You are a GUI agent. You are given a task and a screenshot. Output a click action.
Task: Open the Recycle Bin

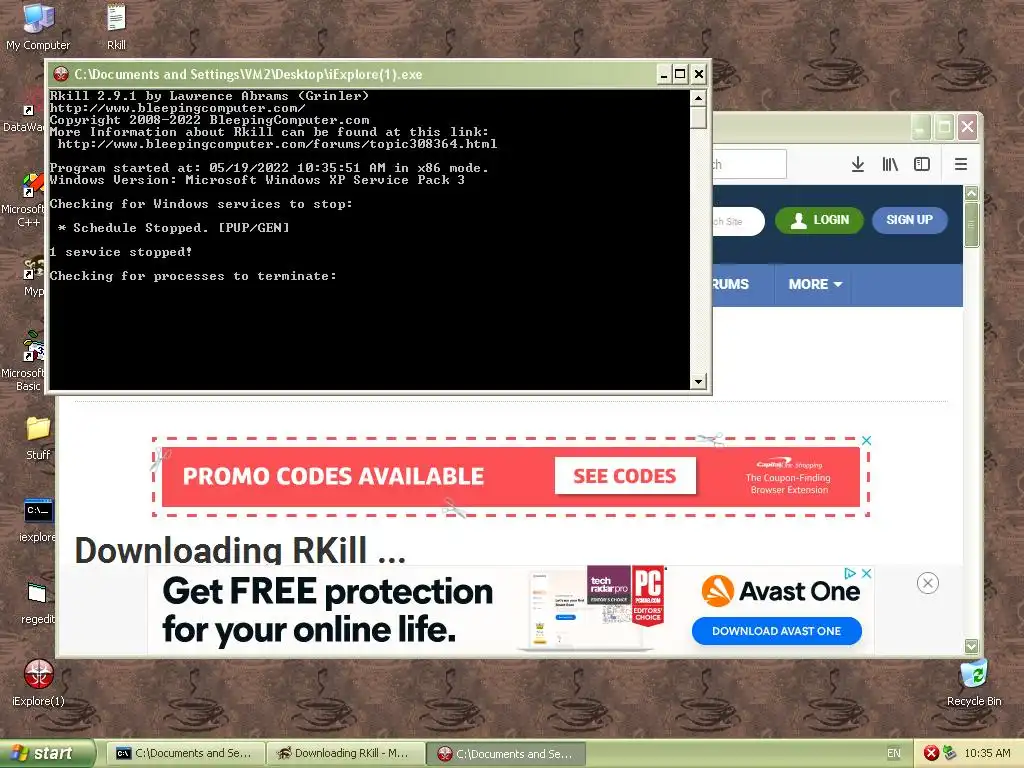[974, 682]
